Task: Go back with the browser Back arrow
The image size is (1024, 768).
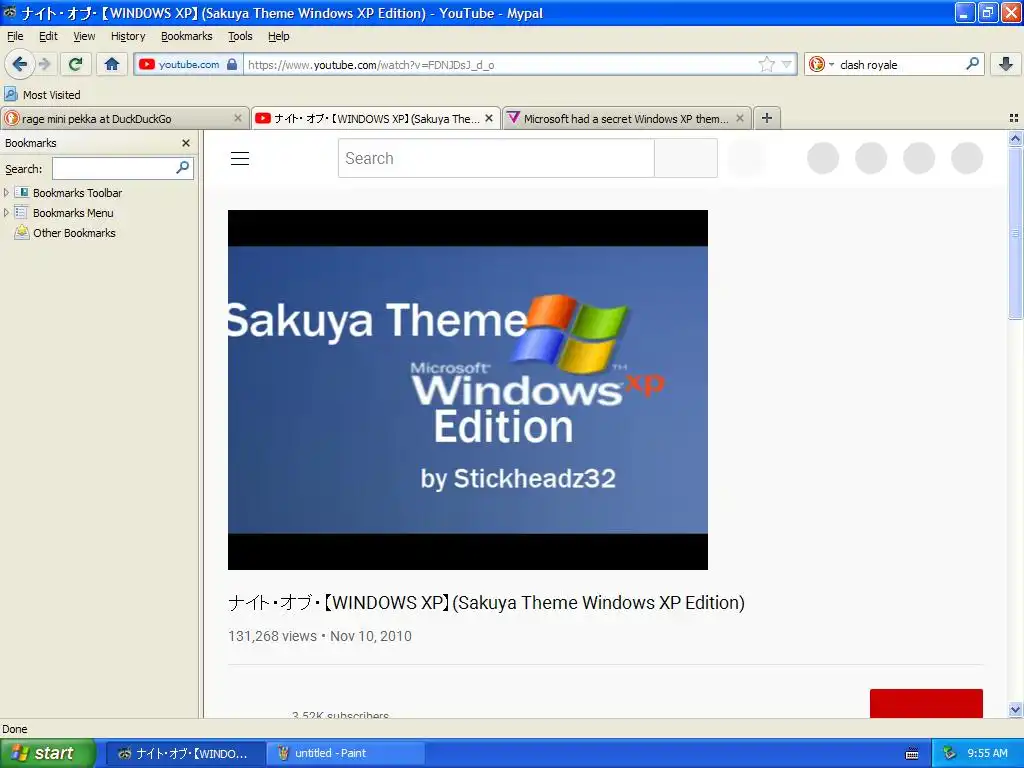Action: click(x=20, y=64)
